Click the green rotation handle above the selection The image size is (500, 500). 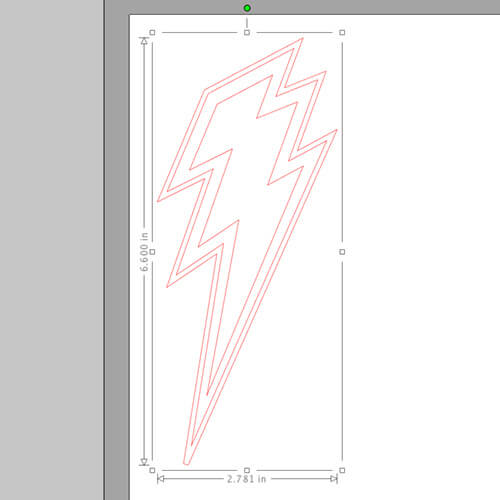point(247,8)
